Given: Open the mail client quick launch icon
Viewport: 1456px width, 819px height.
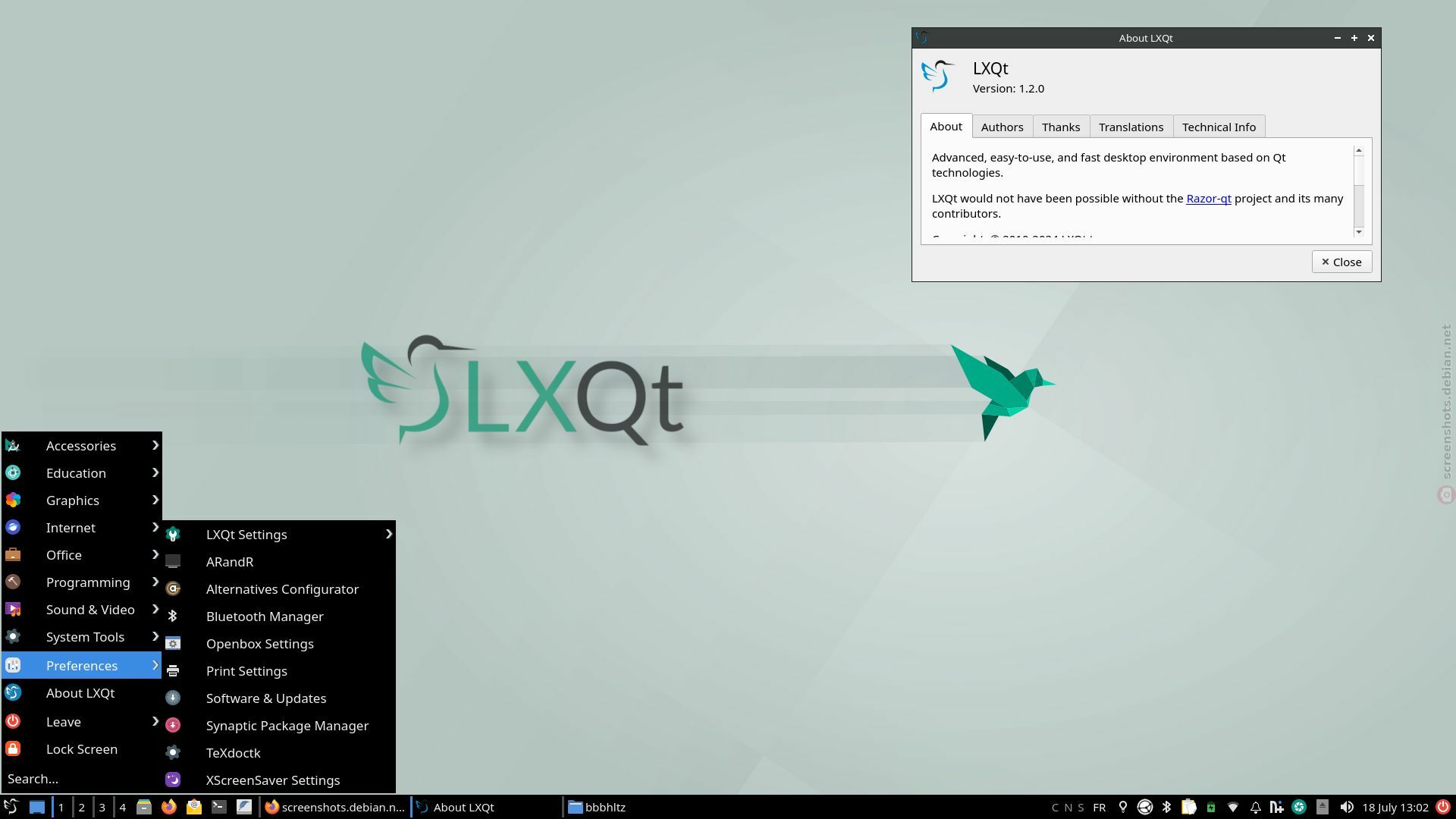Looking at the screenshot, I should pos(194,807).
